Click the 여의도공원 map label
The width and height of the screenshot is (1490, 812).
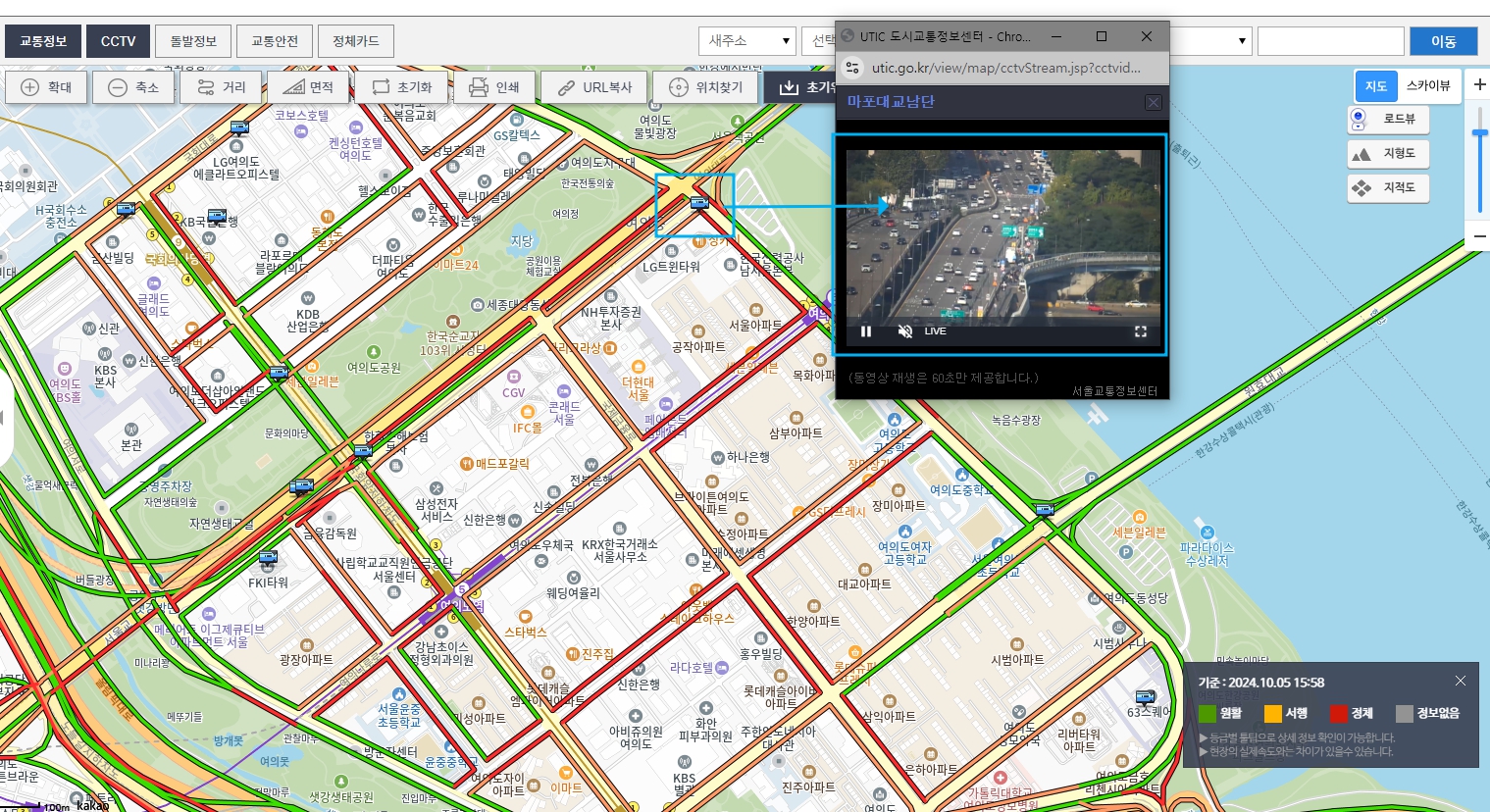coord(374,368)
